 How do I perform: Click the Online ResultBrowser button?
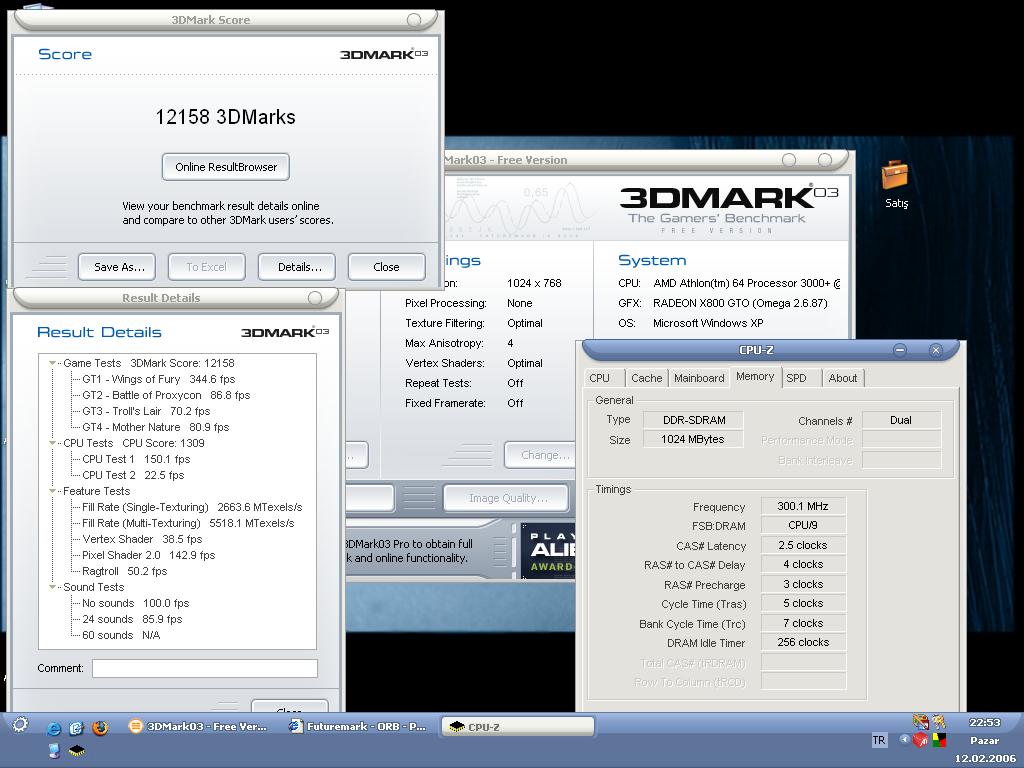coord(226,167)
